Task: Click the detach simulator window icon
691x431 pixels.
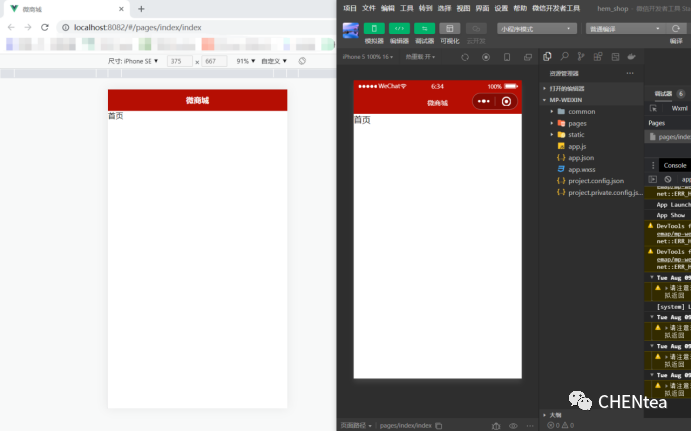Action: pyautogui.click(x=528, y=57)
